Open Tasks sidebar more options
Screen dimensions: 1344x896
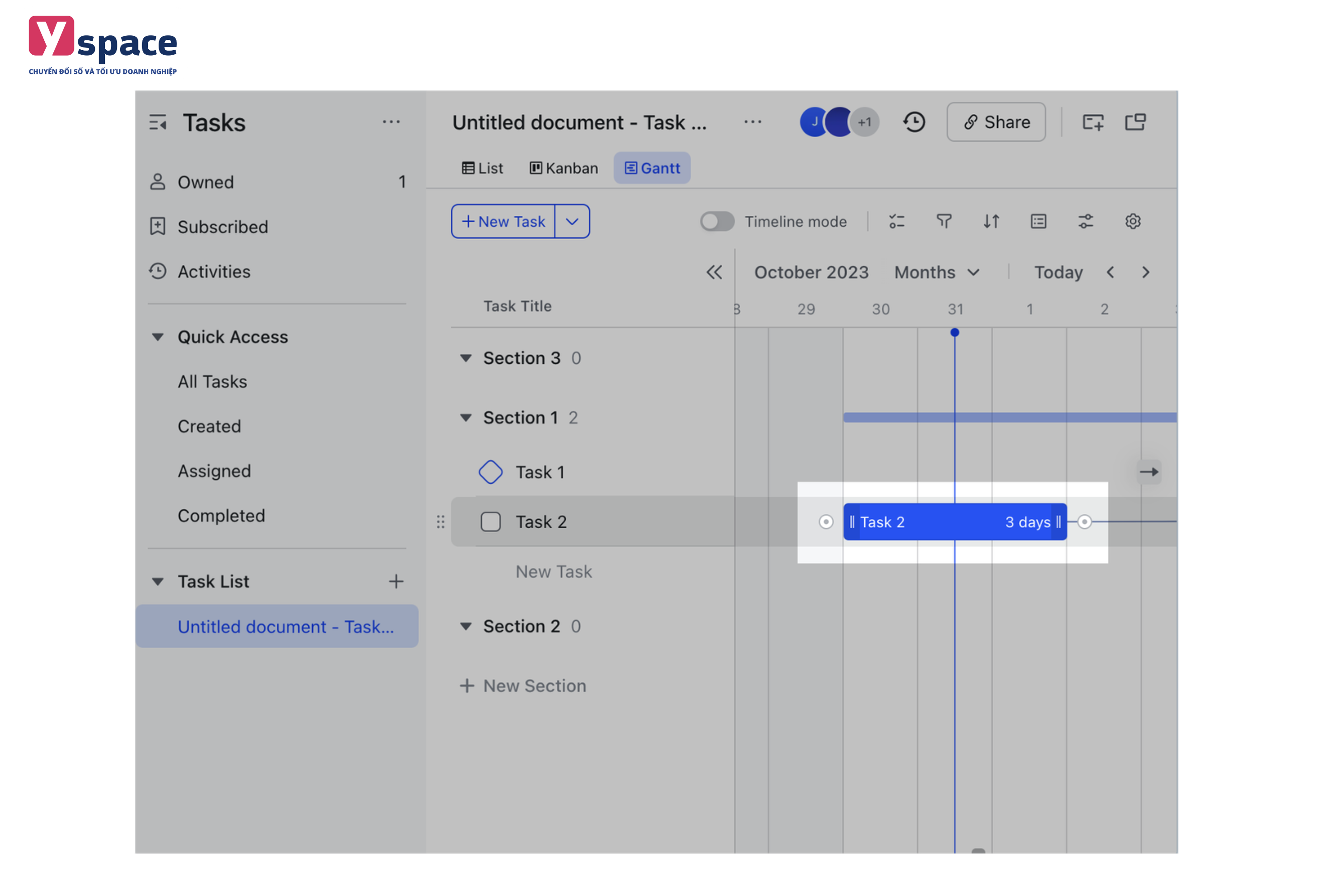(392, 122)
